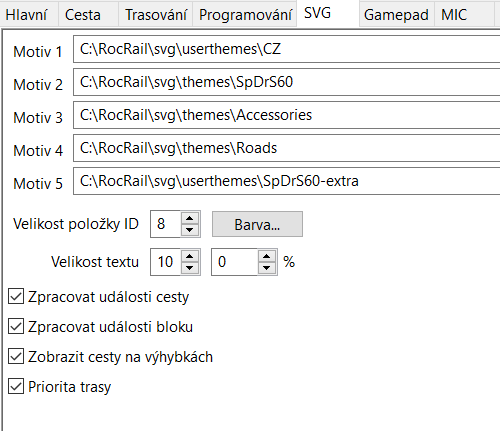The image size is (500, 431).
Task: Uncheck Priorita trasy option
Action: tap(16, 387)
